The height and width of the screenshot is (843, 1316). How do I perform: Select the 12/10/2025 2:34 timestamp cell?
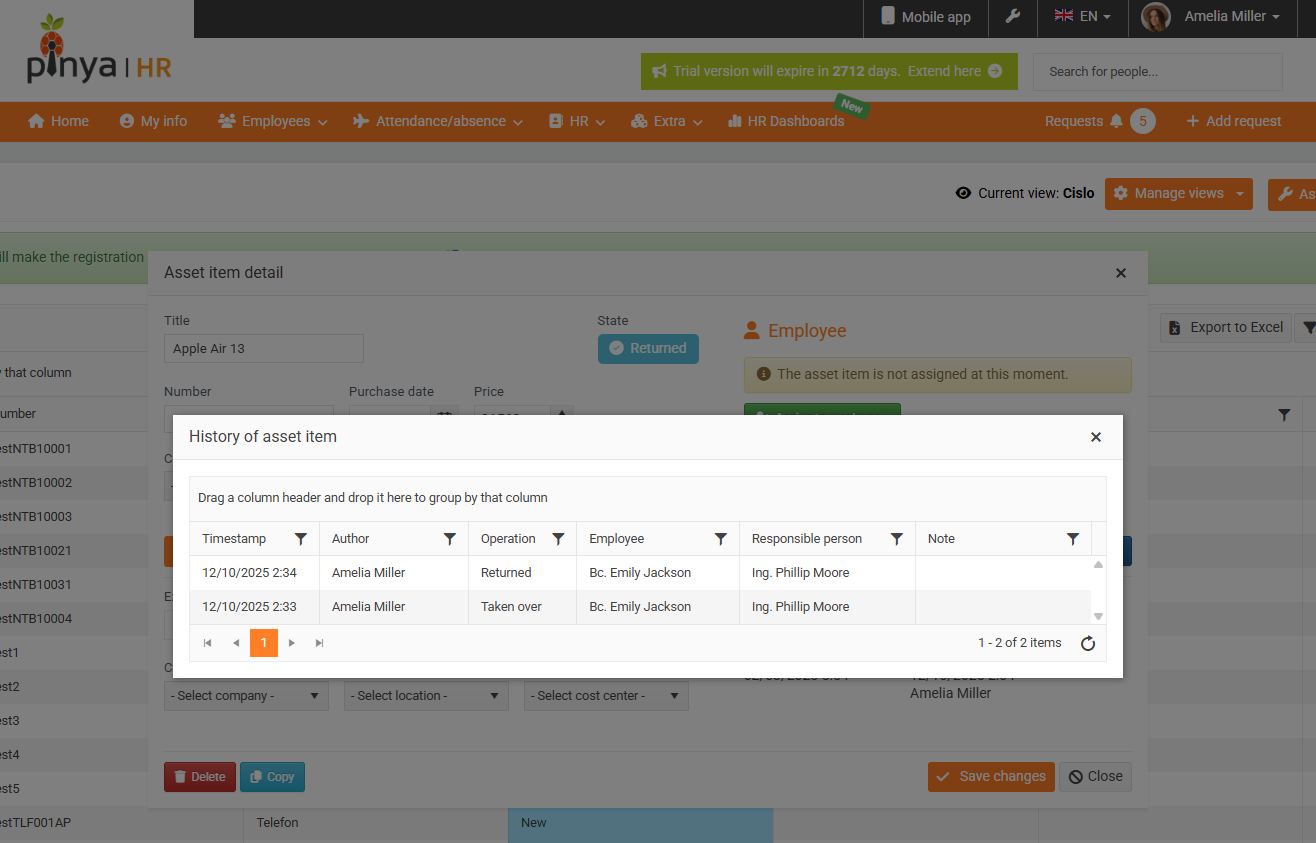(x=254, y=573)
